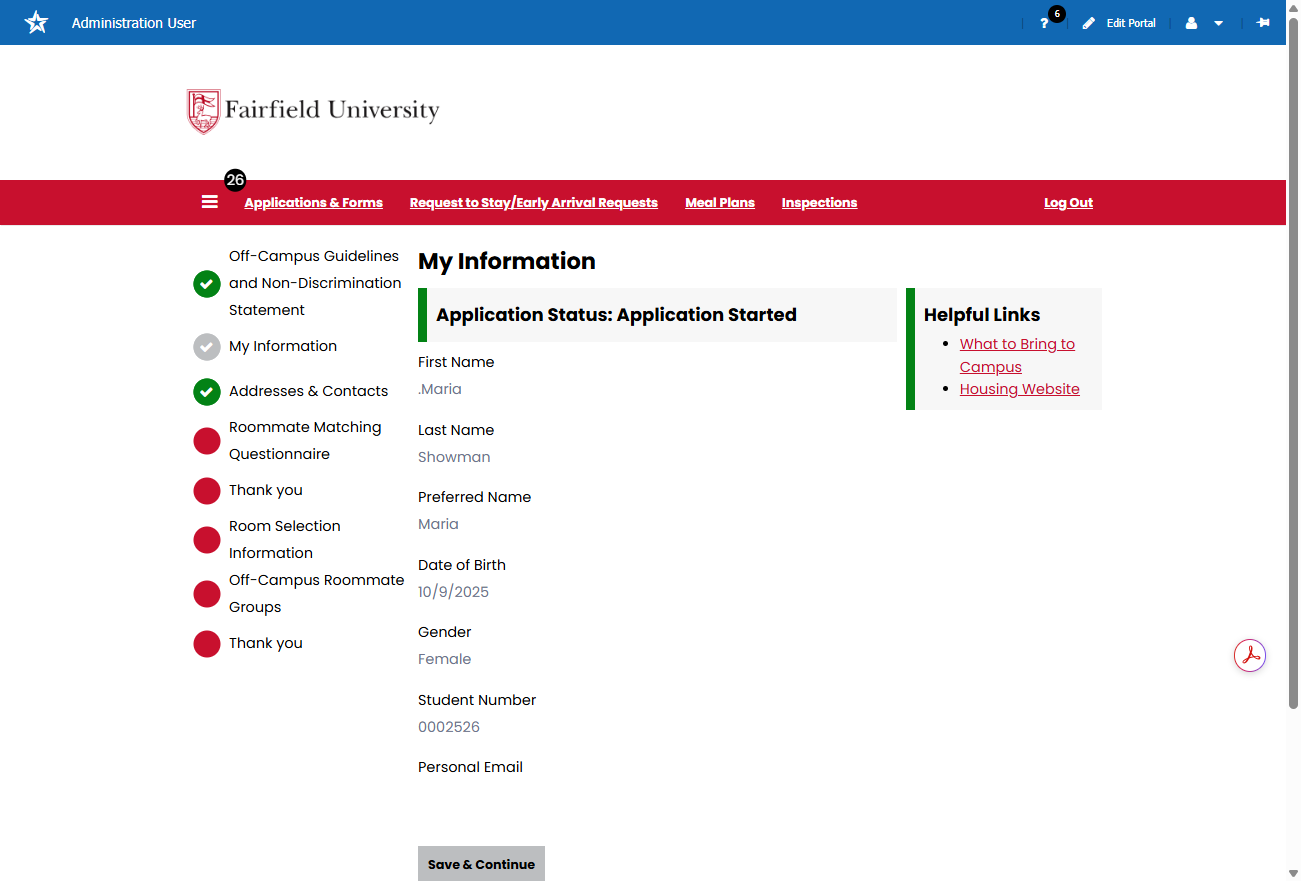This screenshot has width=1301, height=881.
Task: Click the Log Out link
Action: [x=1068, y=202]
